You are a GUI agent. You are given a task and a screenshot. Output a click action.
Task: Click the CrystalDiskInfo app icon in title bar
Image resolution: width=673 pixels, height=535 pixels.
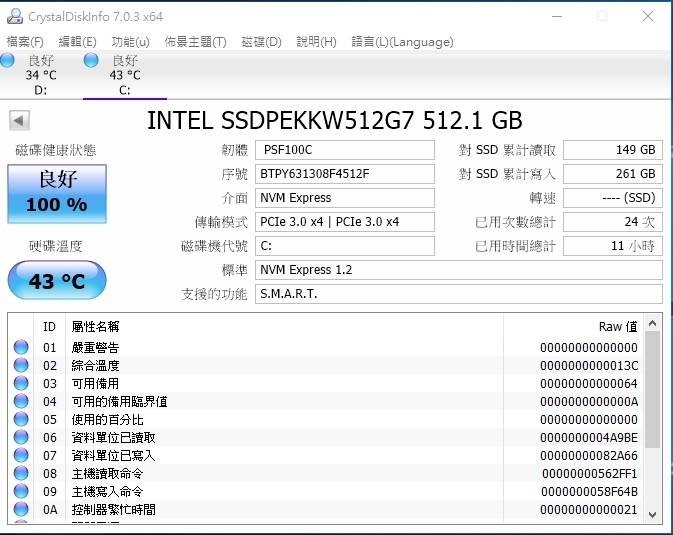click(15, 16)
